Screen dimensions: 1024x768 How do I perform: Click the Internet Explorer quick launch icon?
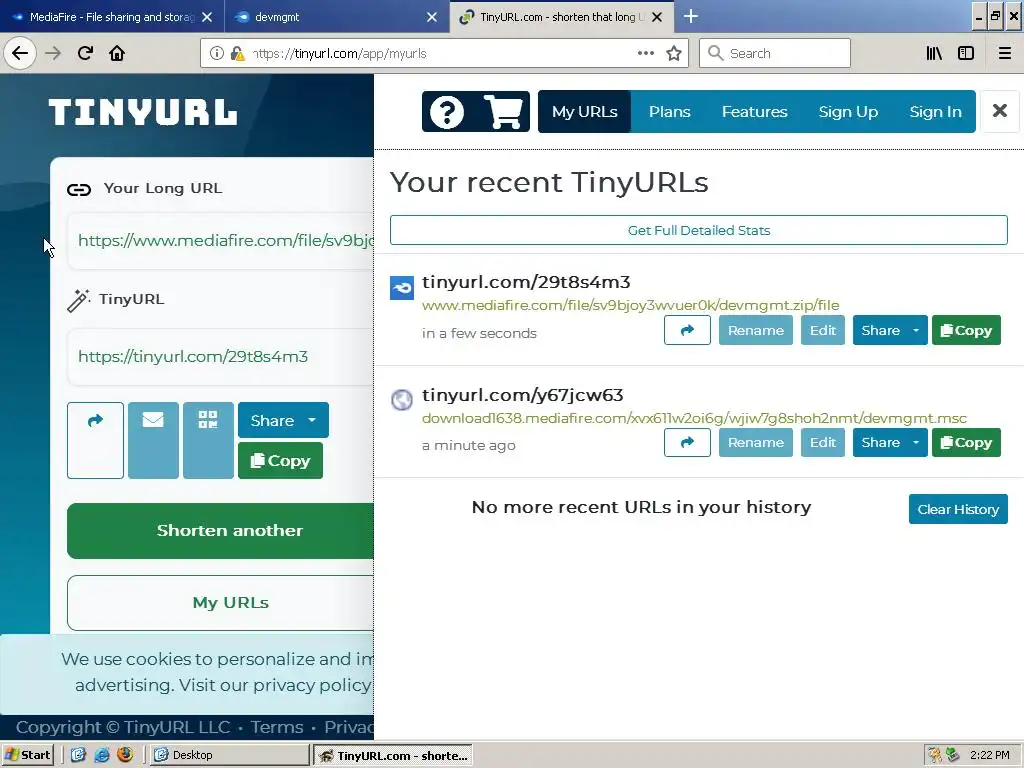point(102,754)
